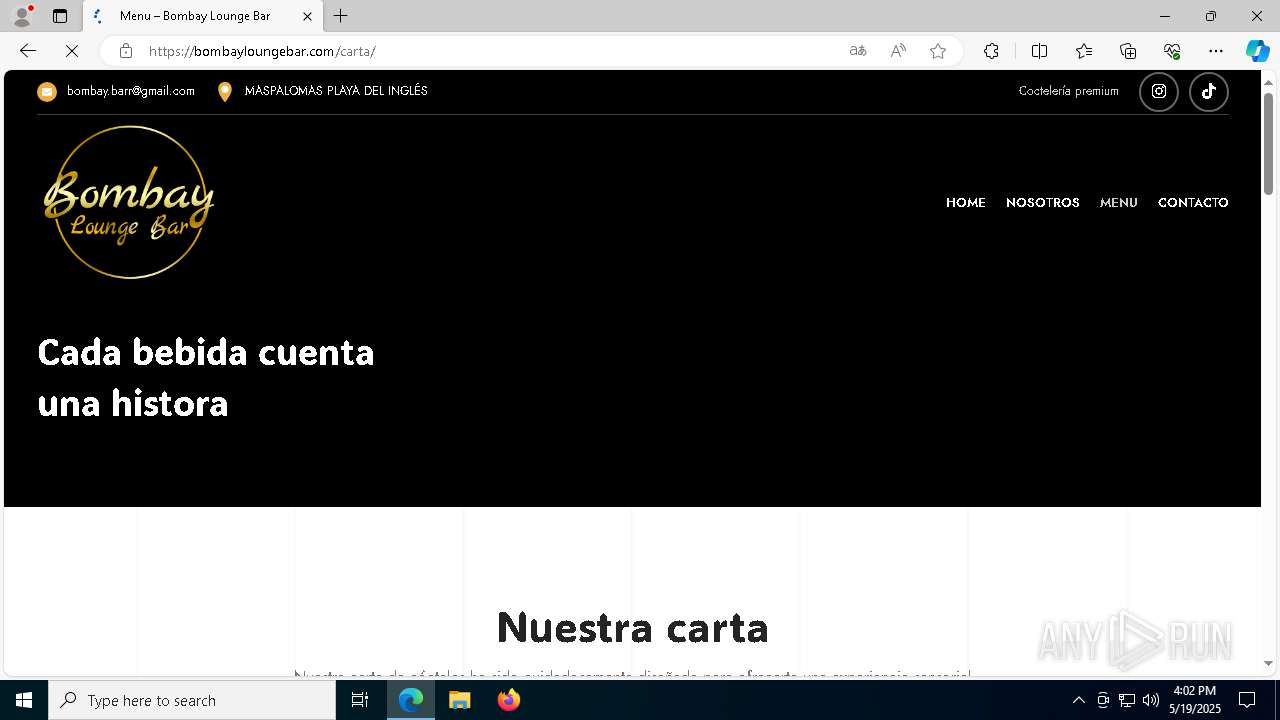Open the network status tray icon
Image resolution: width=1280 pixels, height=720 pixels.
[1127, 700]
